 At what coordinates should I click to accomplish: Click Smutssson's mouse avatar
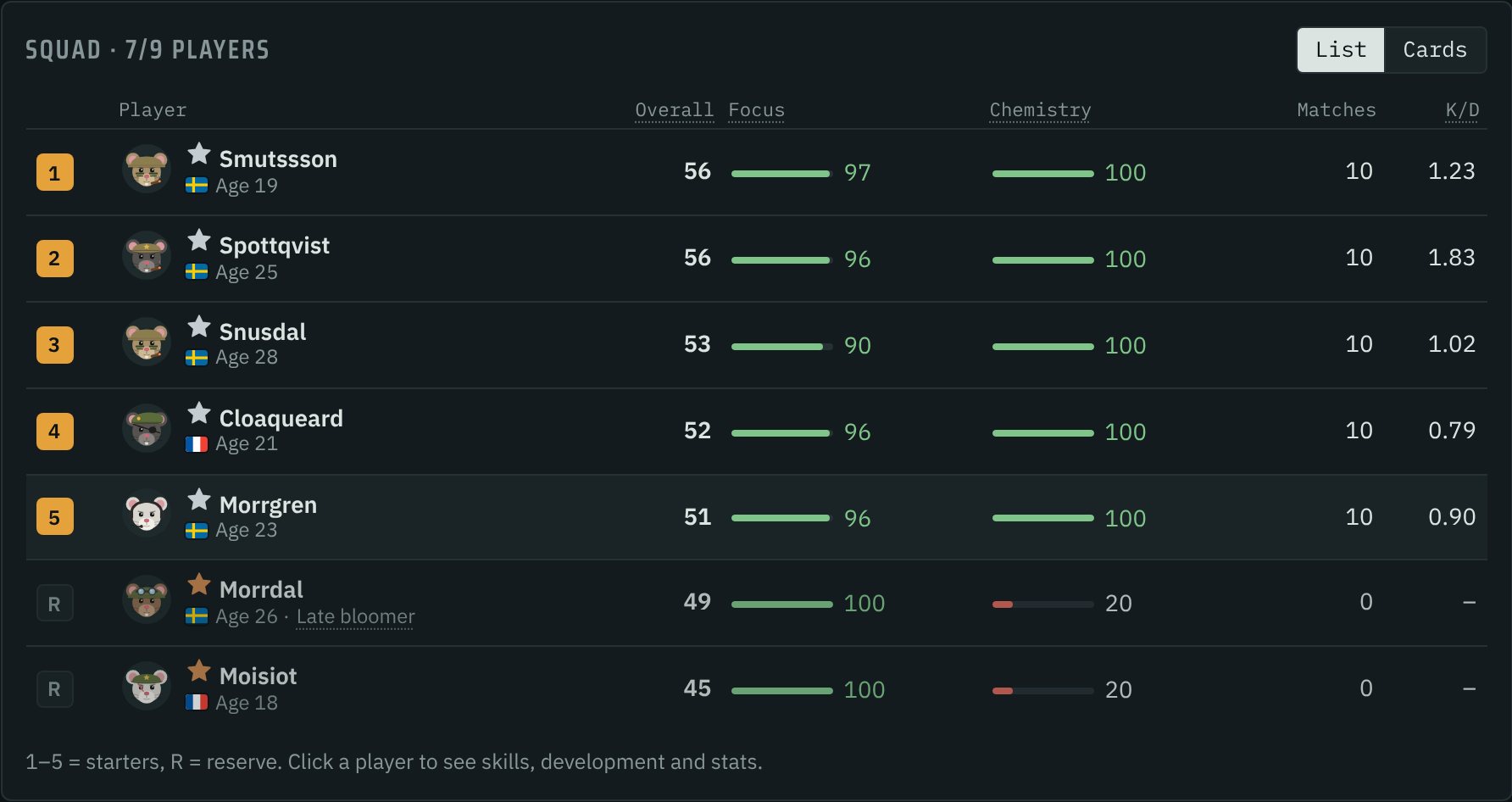pos(147,170)
